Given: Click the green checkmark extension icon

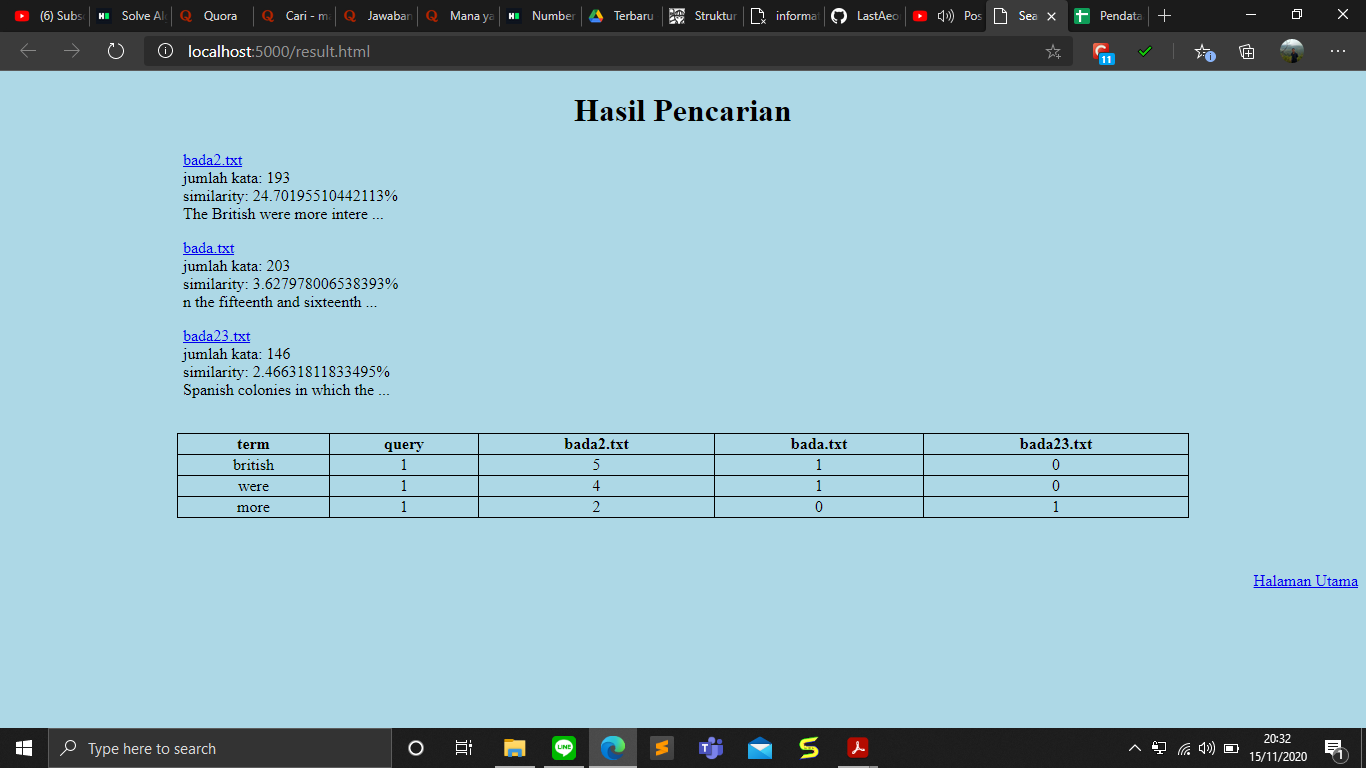Looking at the screenshot, I should tap(1145, 51).
